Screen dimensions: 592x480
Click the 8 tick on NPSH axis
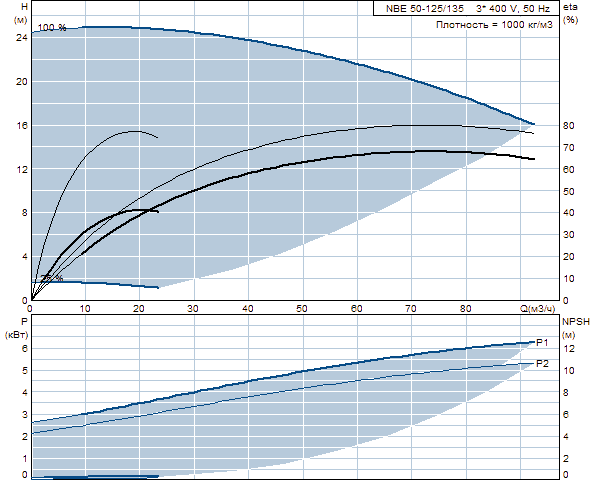566,393
